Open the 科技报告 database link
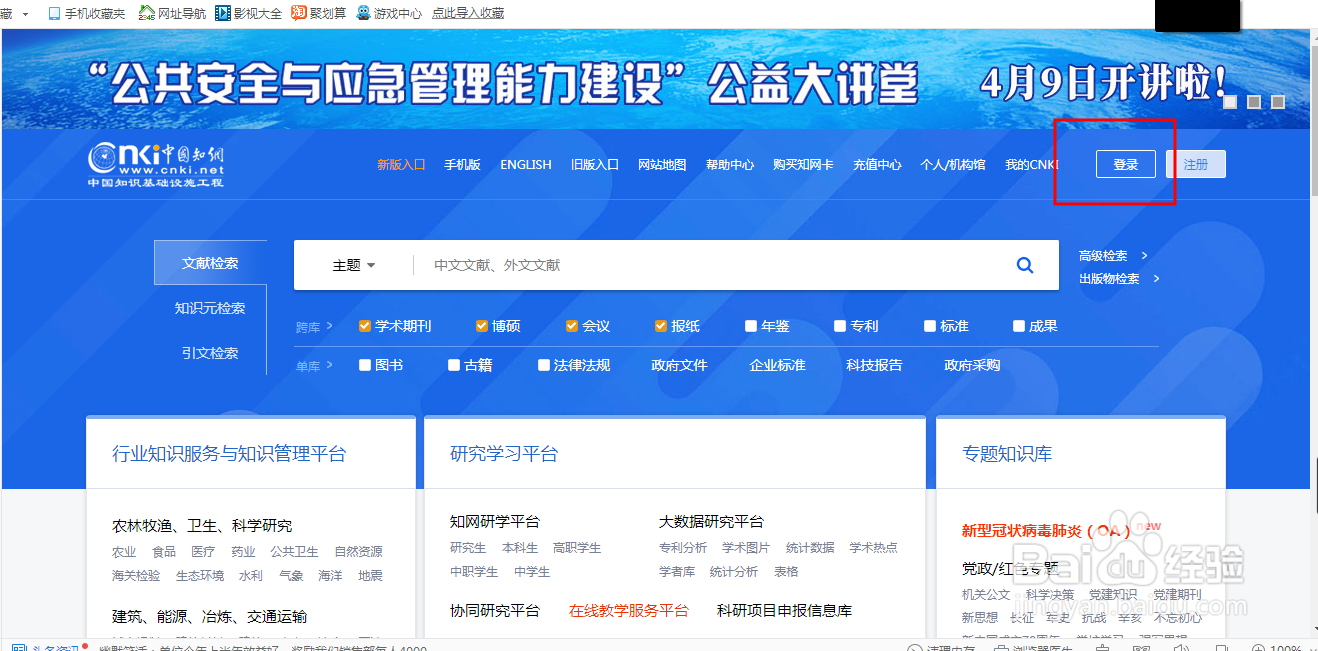1318x651 pixels. pyautogui.click(x=874, y=365)
